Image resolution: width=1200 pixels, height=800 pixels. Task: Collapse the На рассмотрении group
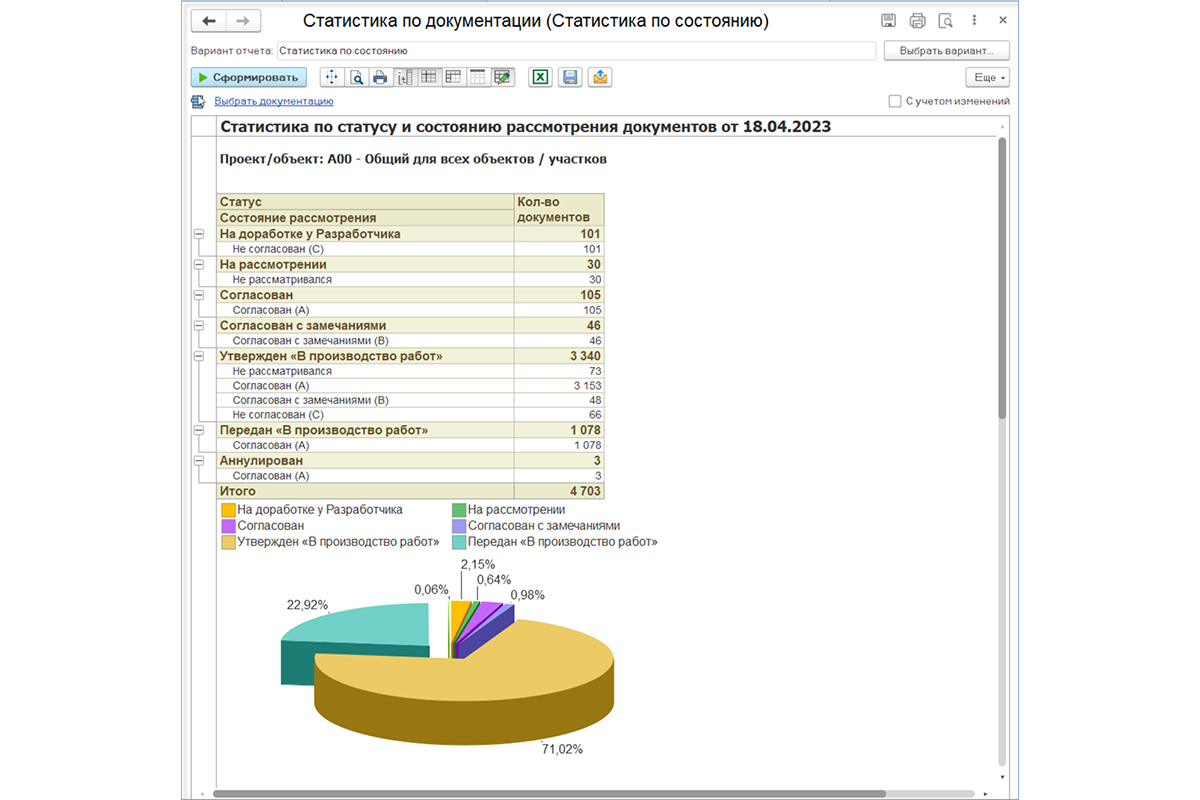[198, 264]
